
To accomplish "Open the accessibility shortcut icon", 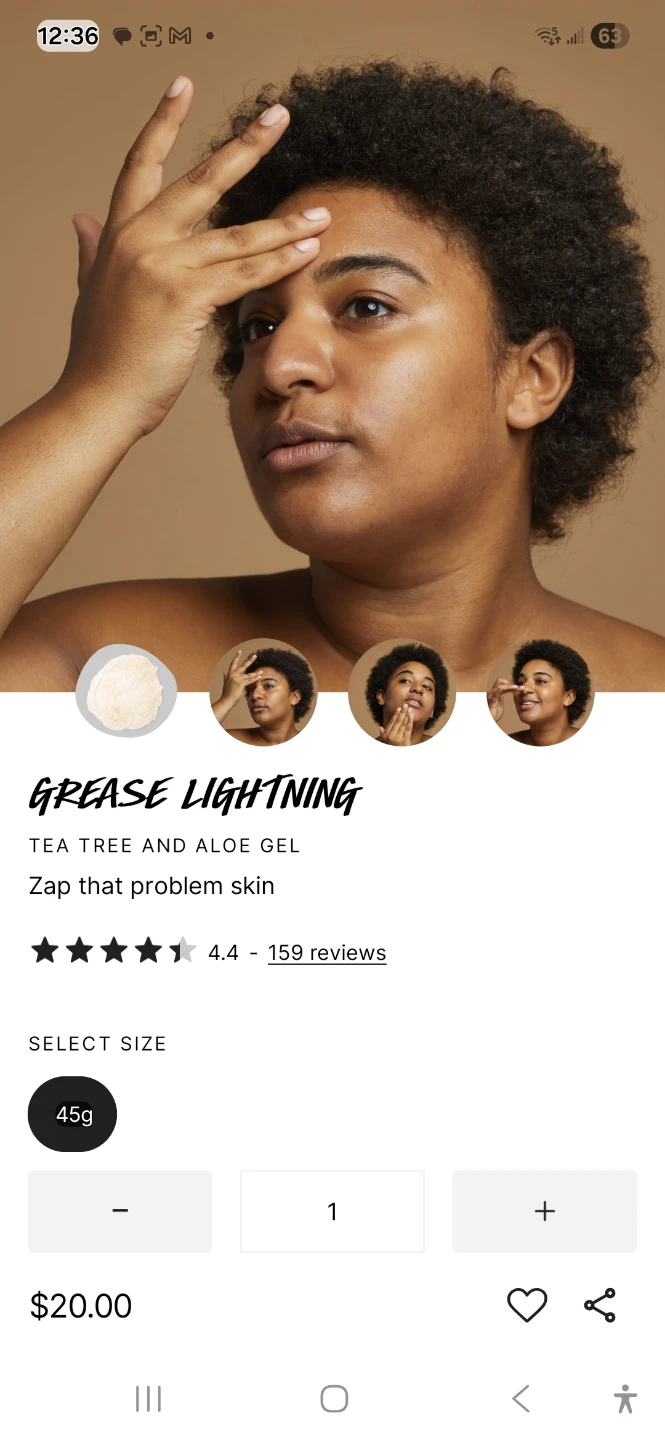I will 626,1398.
